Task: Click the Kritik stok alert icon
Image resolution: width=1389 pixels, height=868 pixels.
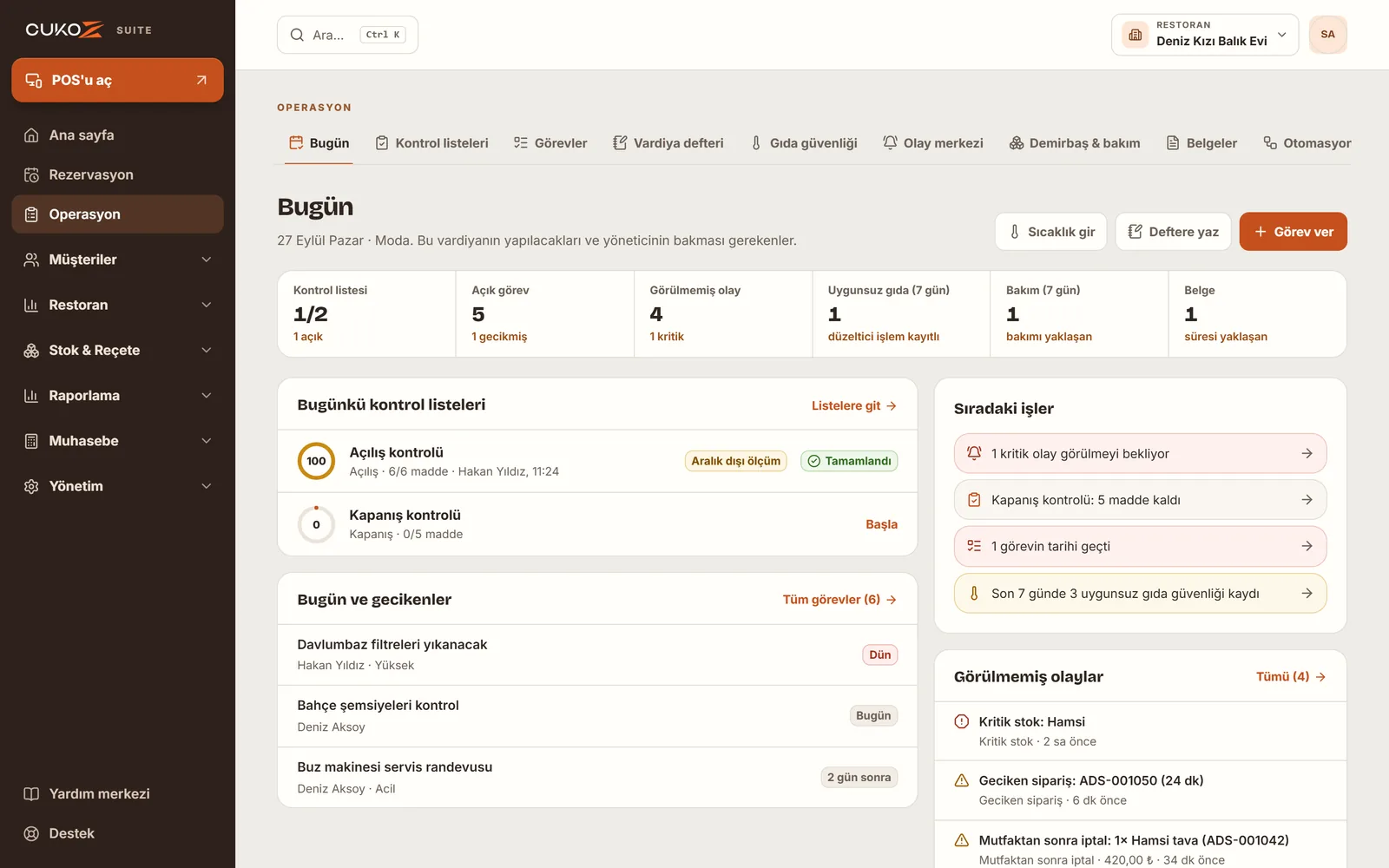Action: click(x=962, y=721)
